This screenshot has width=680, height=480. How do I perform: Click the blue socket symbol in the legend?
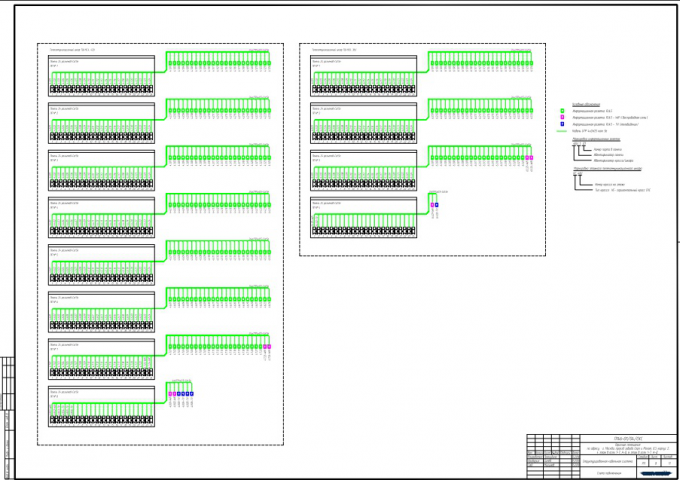562,124
